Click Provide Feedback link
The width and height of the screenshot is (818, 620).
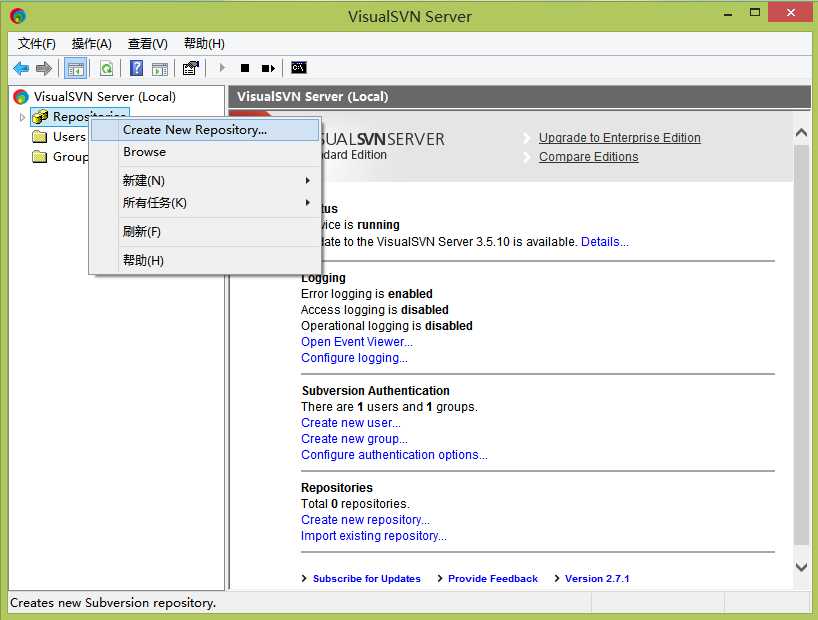[x=492, y=579]
